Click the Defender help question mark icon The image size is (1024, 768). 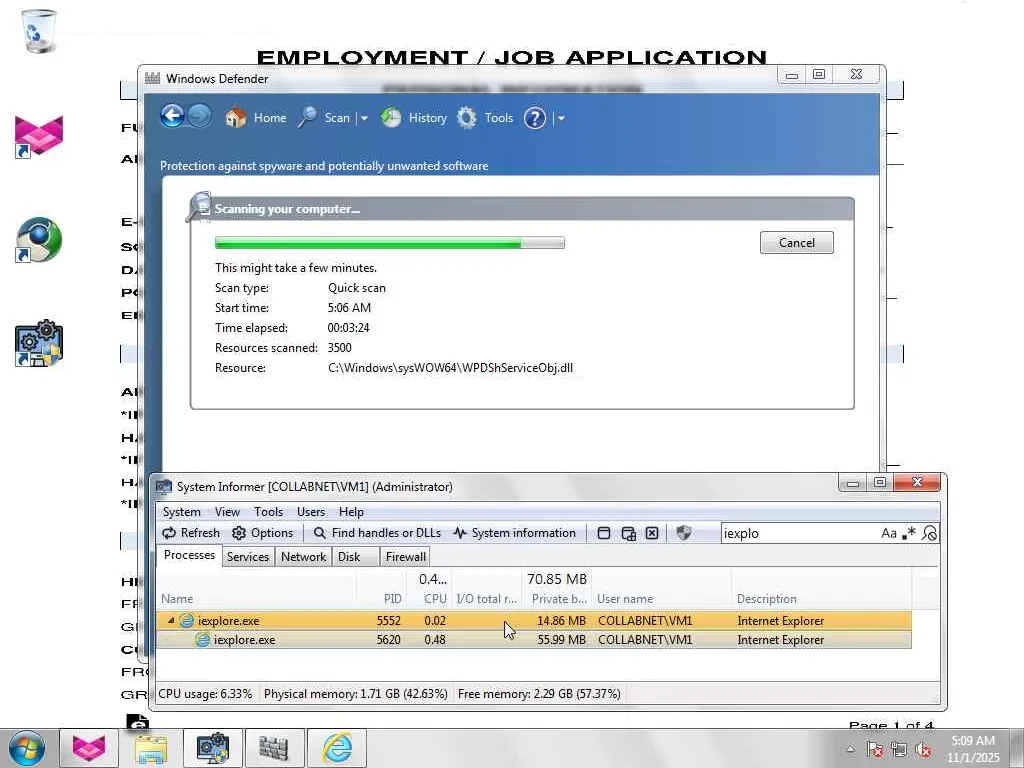coord(535,118)
